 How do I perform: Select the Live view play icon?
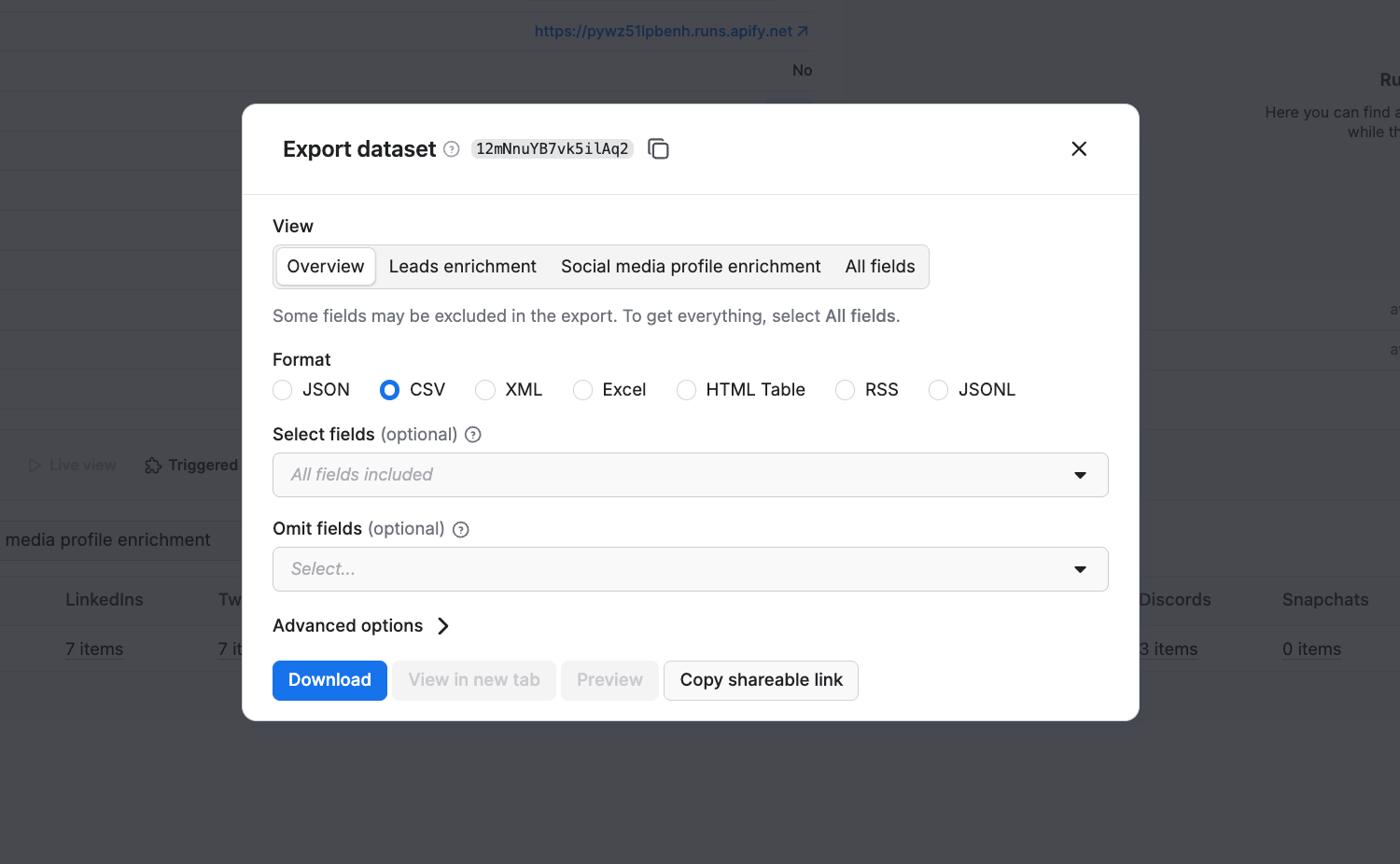coord(35,465)
